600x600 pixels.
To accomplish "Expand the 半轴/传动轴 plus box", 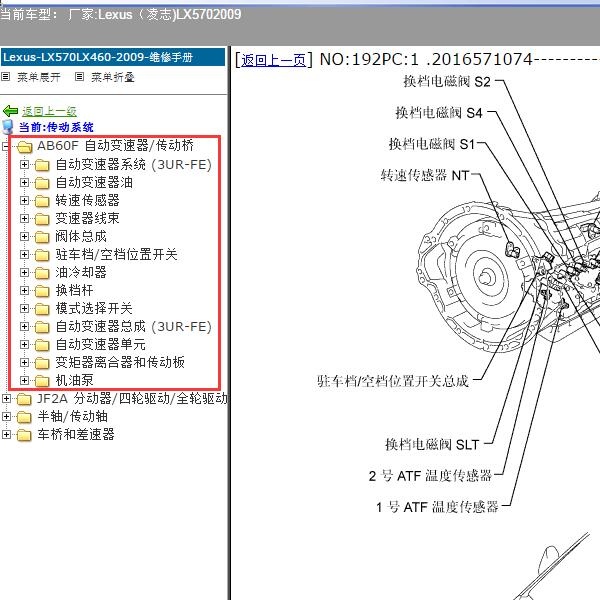I will coord(6,416).
